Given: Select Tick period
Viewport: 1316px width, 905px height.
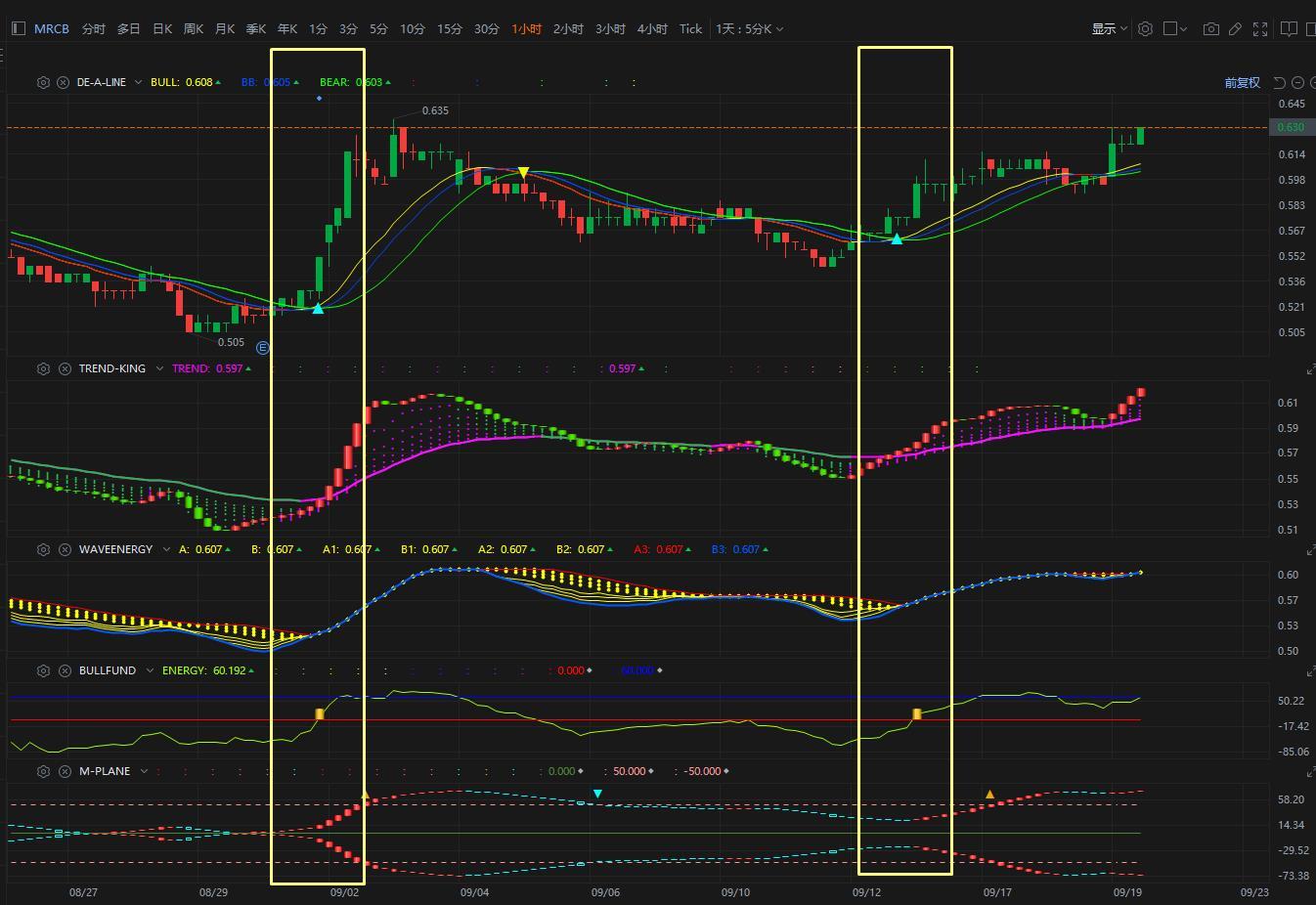Looking at the screenshot, I should (690, 28).
